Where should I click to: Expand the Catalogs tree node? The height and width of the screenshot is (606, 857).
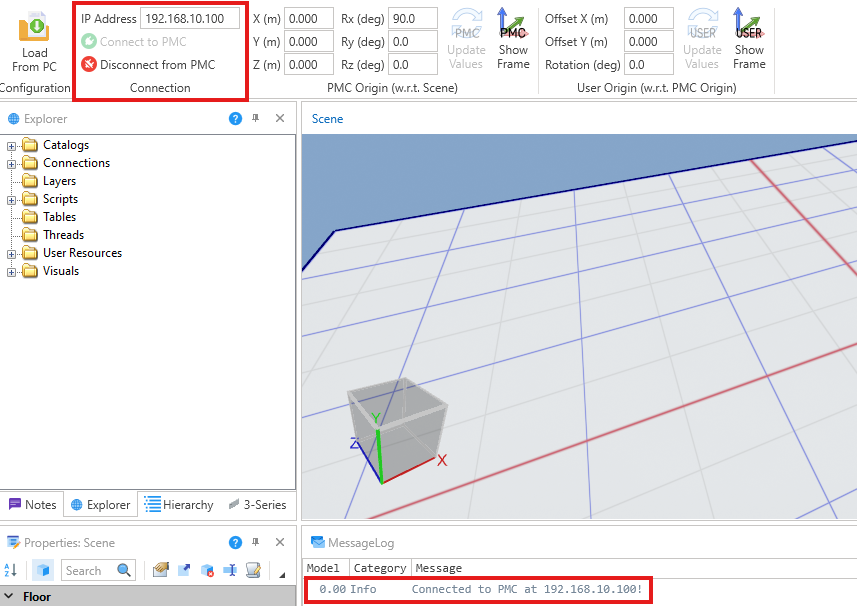coord(12,146)
